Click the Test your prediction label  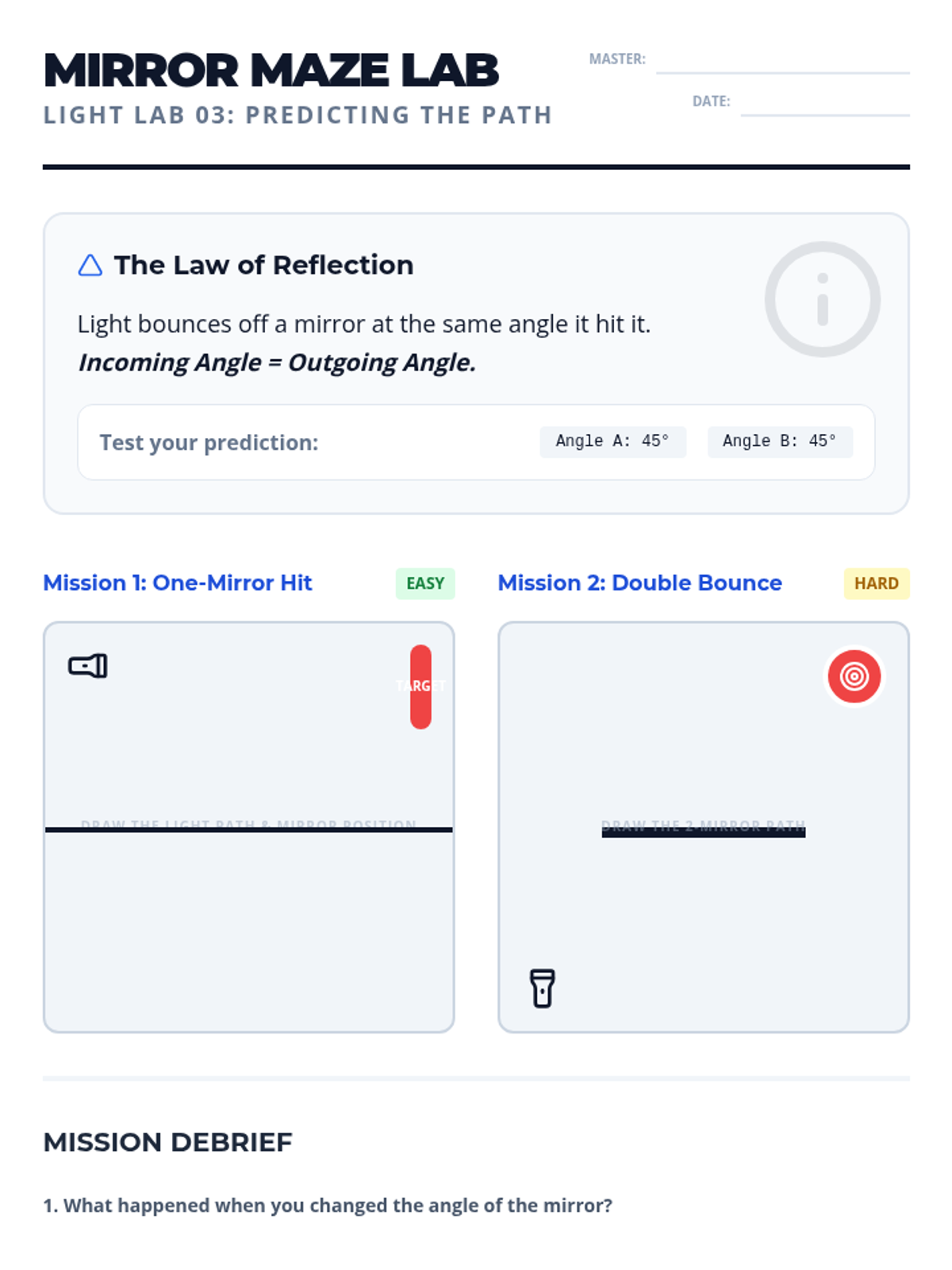tap(209, 442)
